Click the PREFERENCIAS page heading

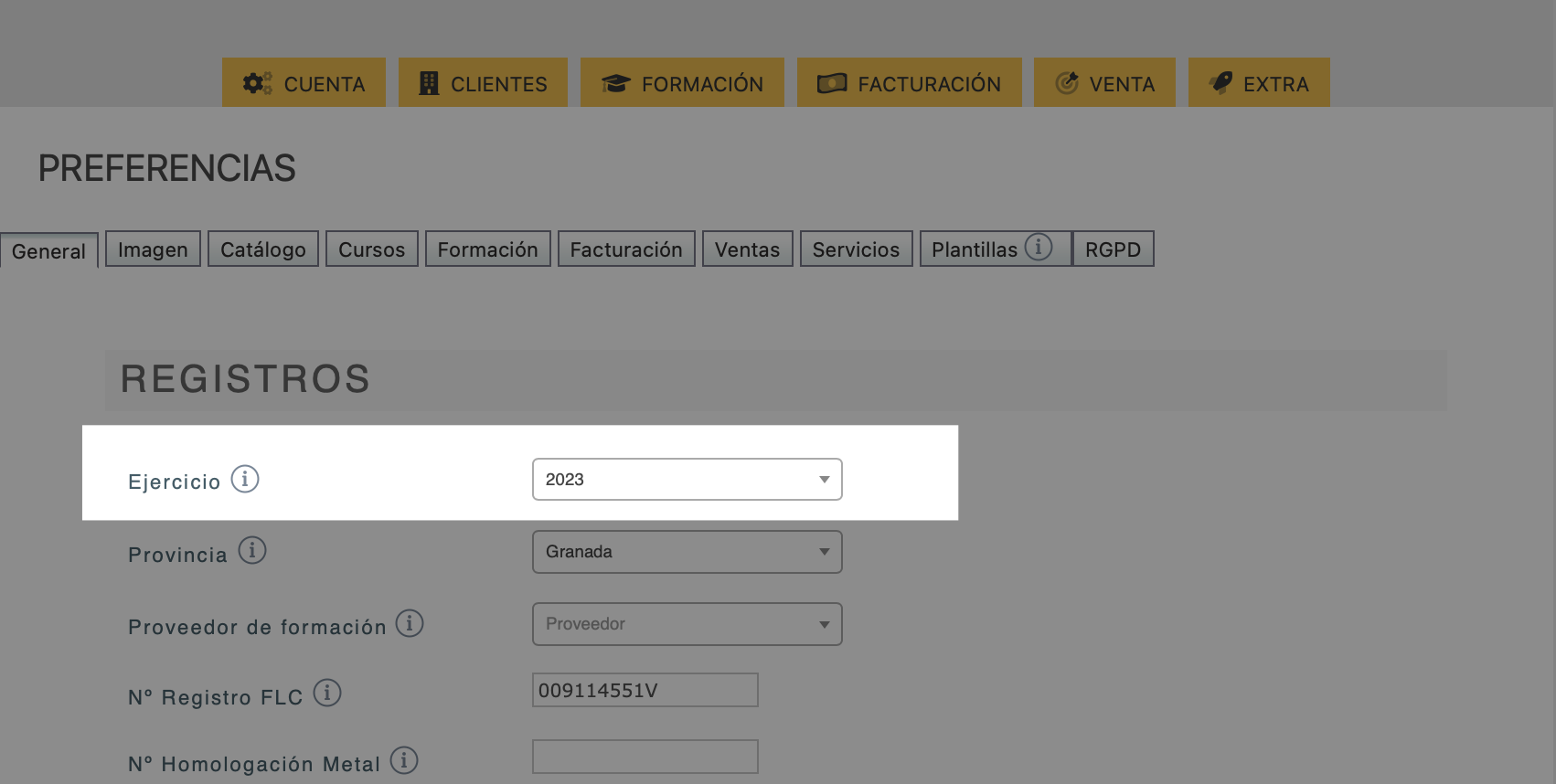click(x=167, y=168)
